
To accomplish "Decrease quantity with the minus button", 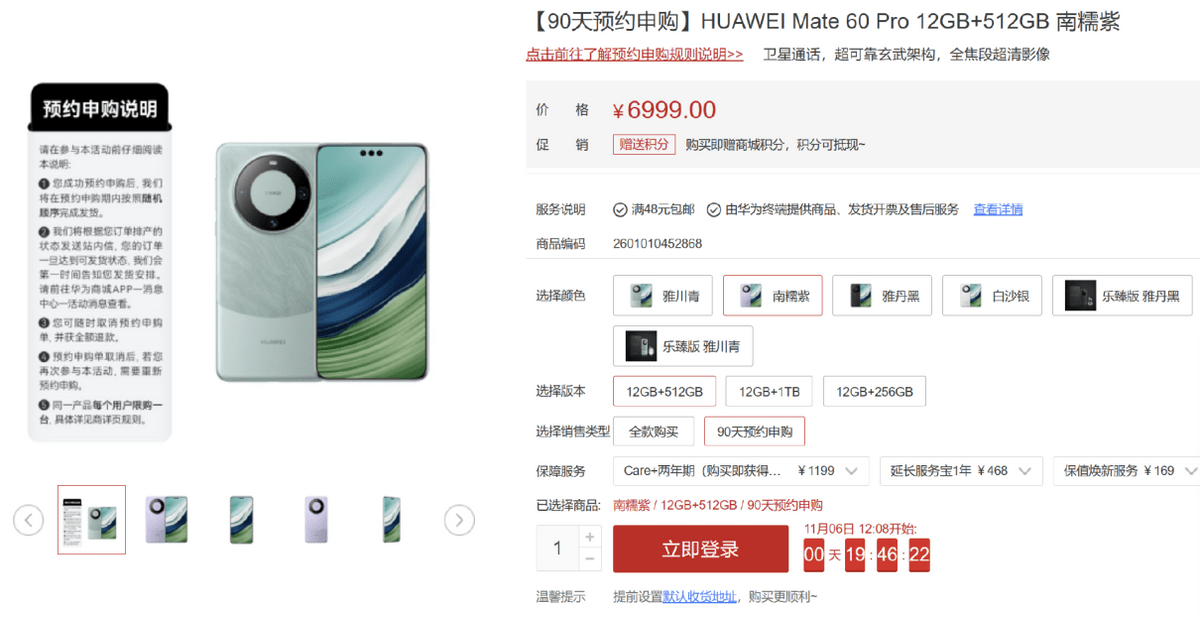I will pyautogui.click(x=590, y=560).
